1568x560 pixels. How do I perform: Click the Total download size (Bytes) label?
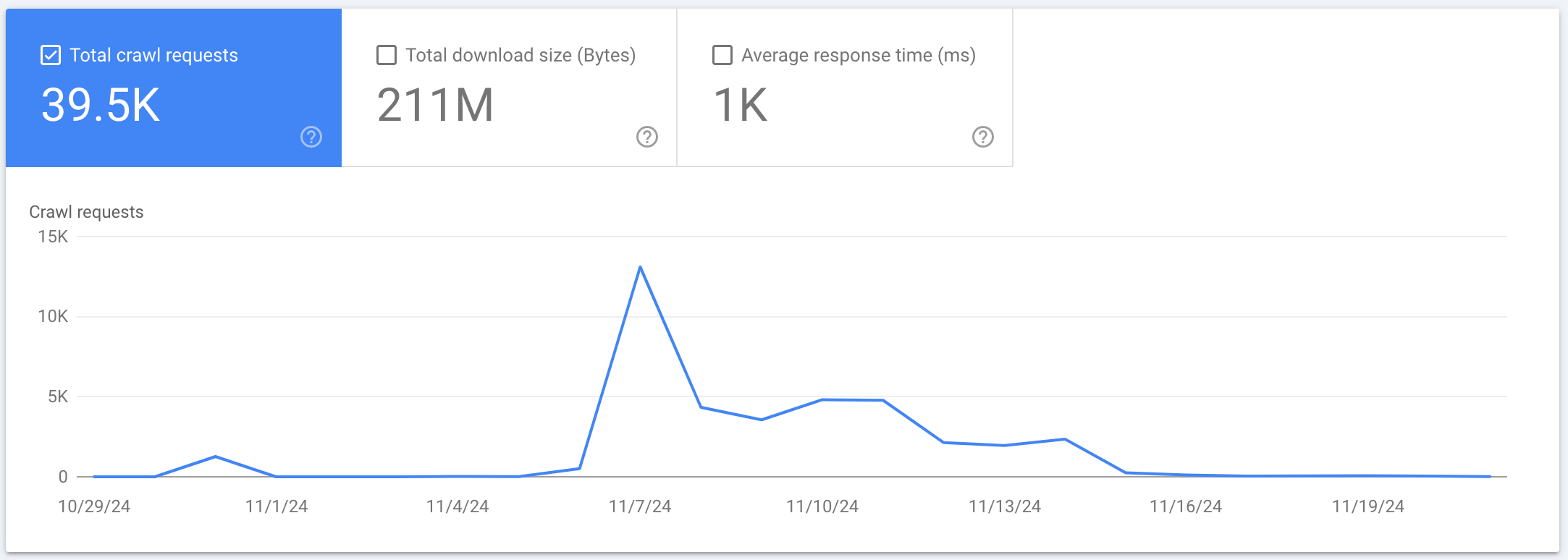point(520,55)
